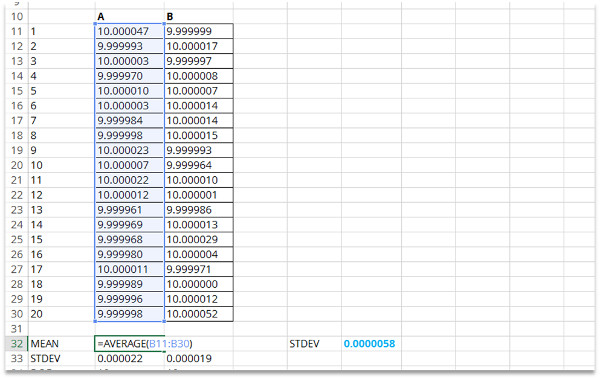
Task: Select cell containing 10.000047 in column A
Action: 129,31
